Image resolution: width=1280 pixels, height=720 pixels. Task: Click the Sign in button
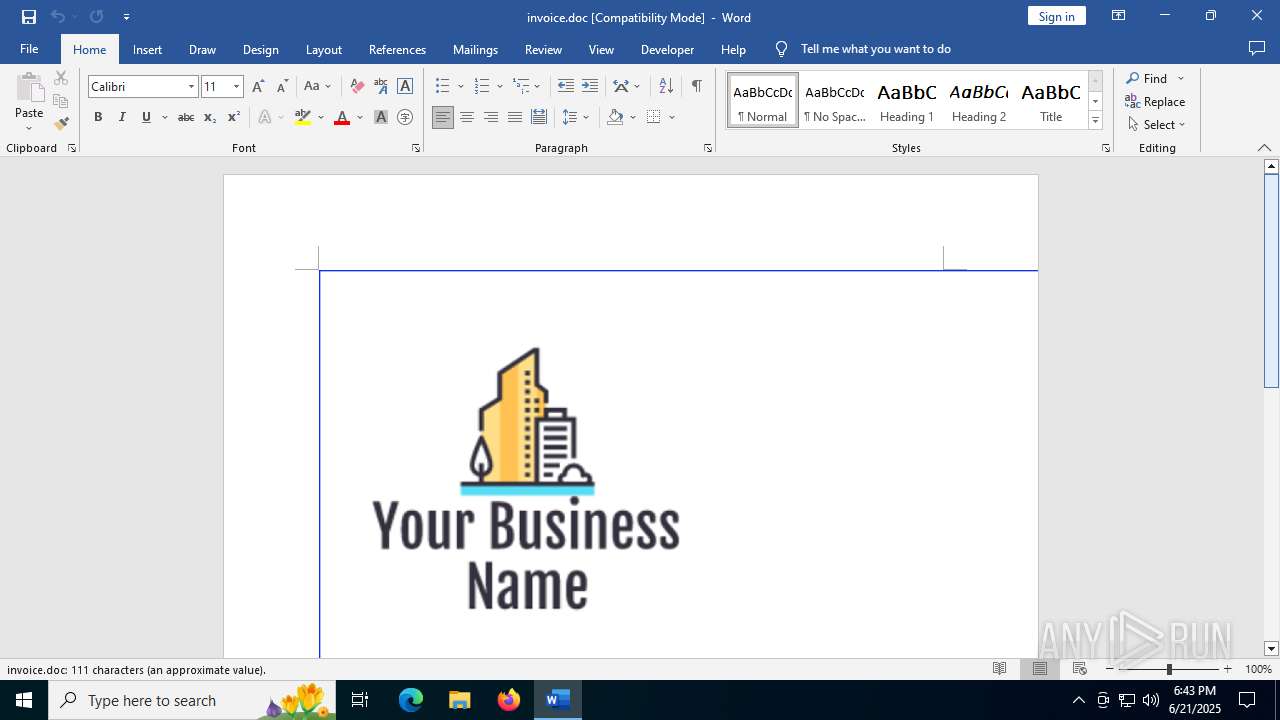1056,16
